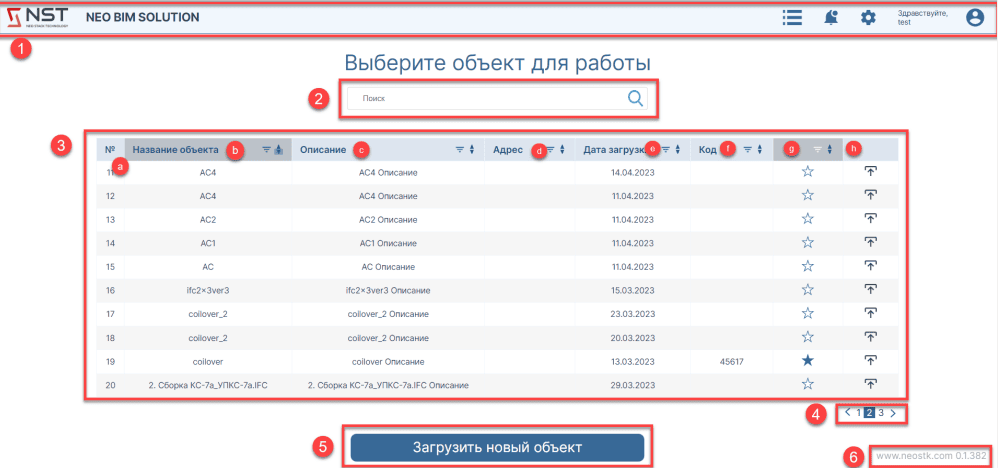Click upload icon for ifc2x3ver3 row
This screenshot has width=998, height=468.
click(x=870, y=290)
